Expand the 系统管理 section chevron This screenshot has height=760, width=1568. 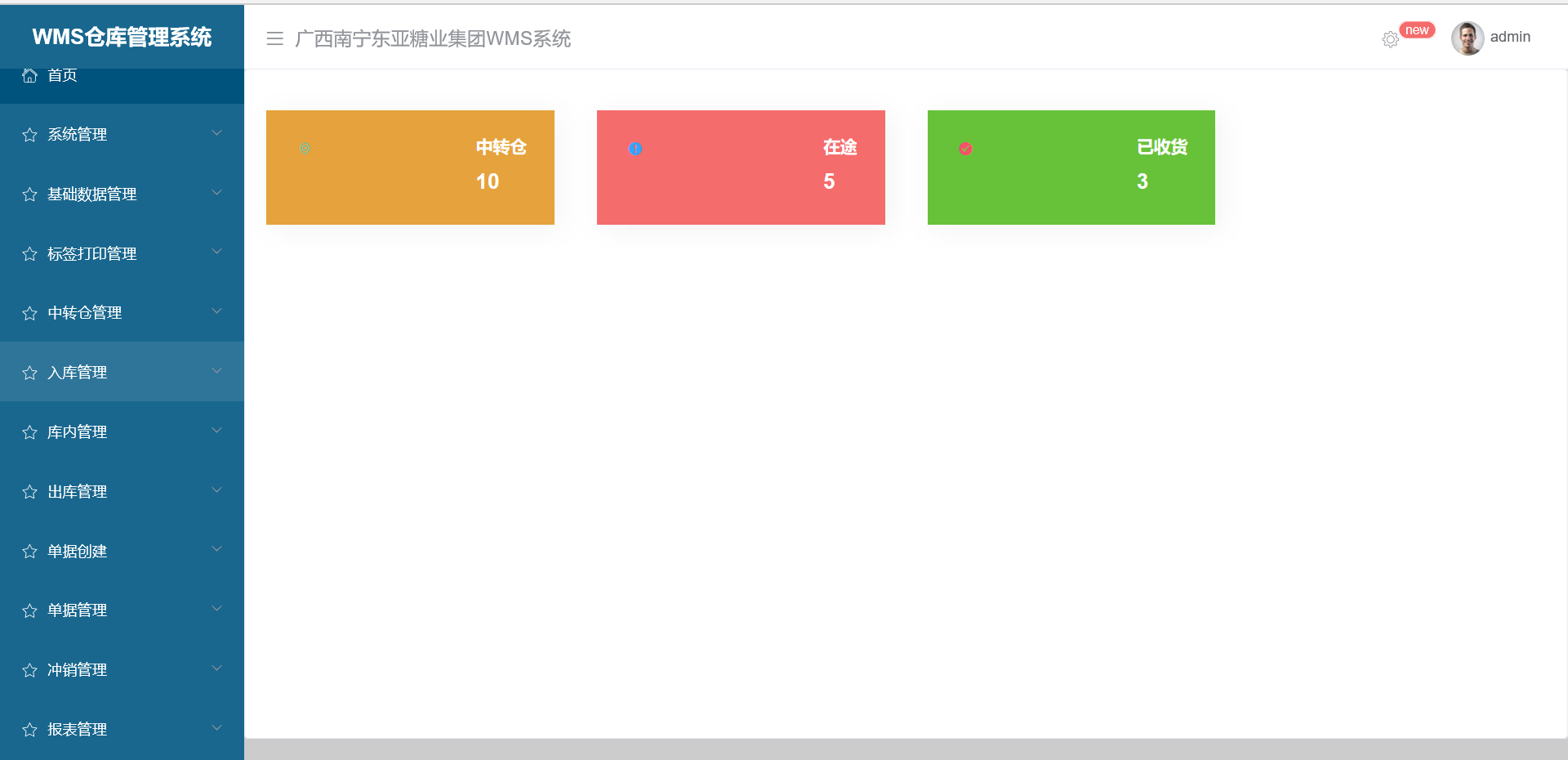click(x=216, y=132)
